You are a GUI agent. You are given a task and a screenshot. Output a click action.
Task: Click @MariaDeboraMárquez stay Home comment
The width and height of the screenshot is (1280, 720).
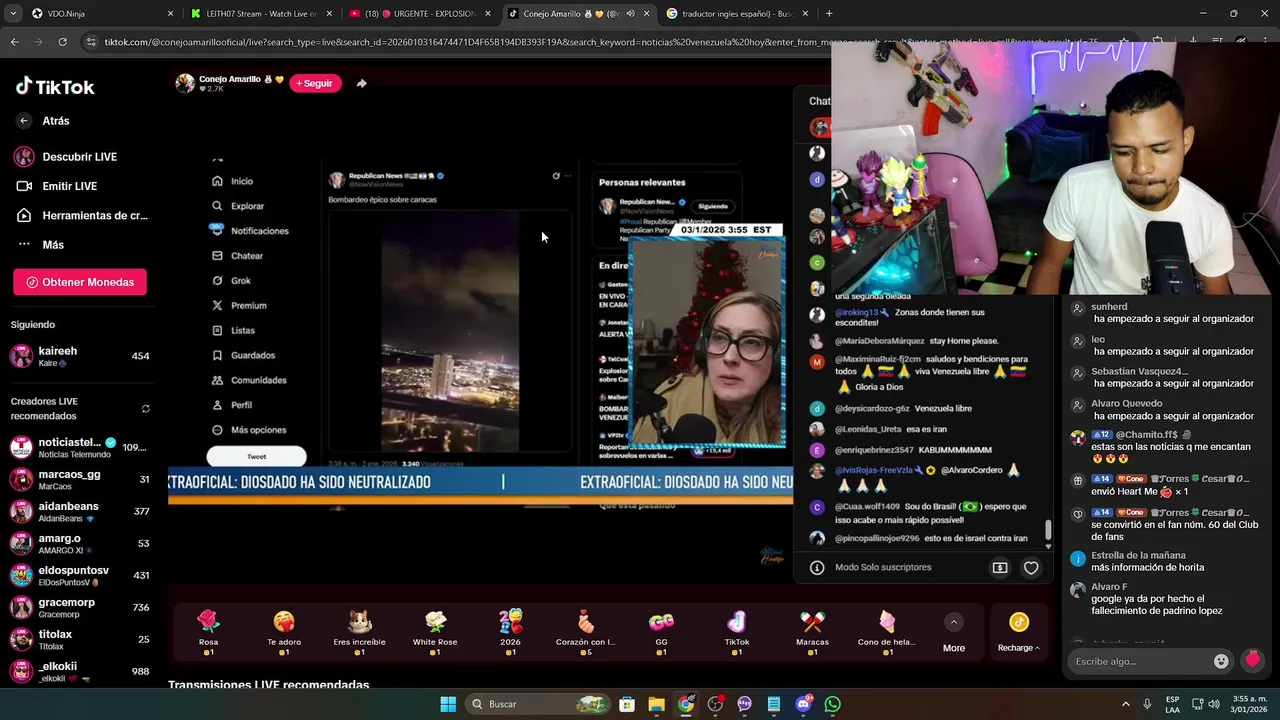pos(916,341)
